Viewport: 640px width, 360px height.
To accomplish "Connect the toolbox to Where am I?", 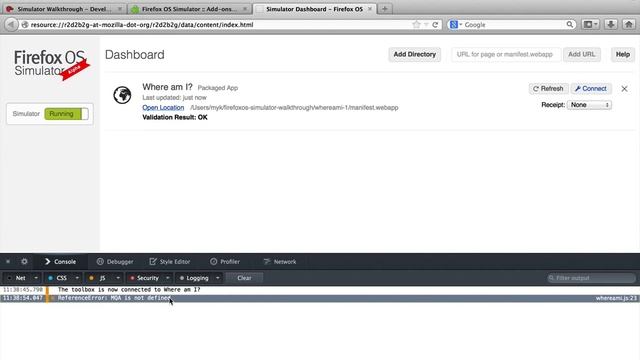I will 591,89.
